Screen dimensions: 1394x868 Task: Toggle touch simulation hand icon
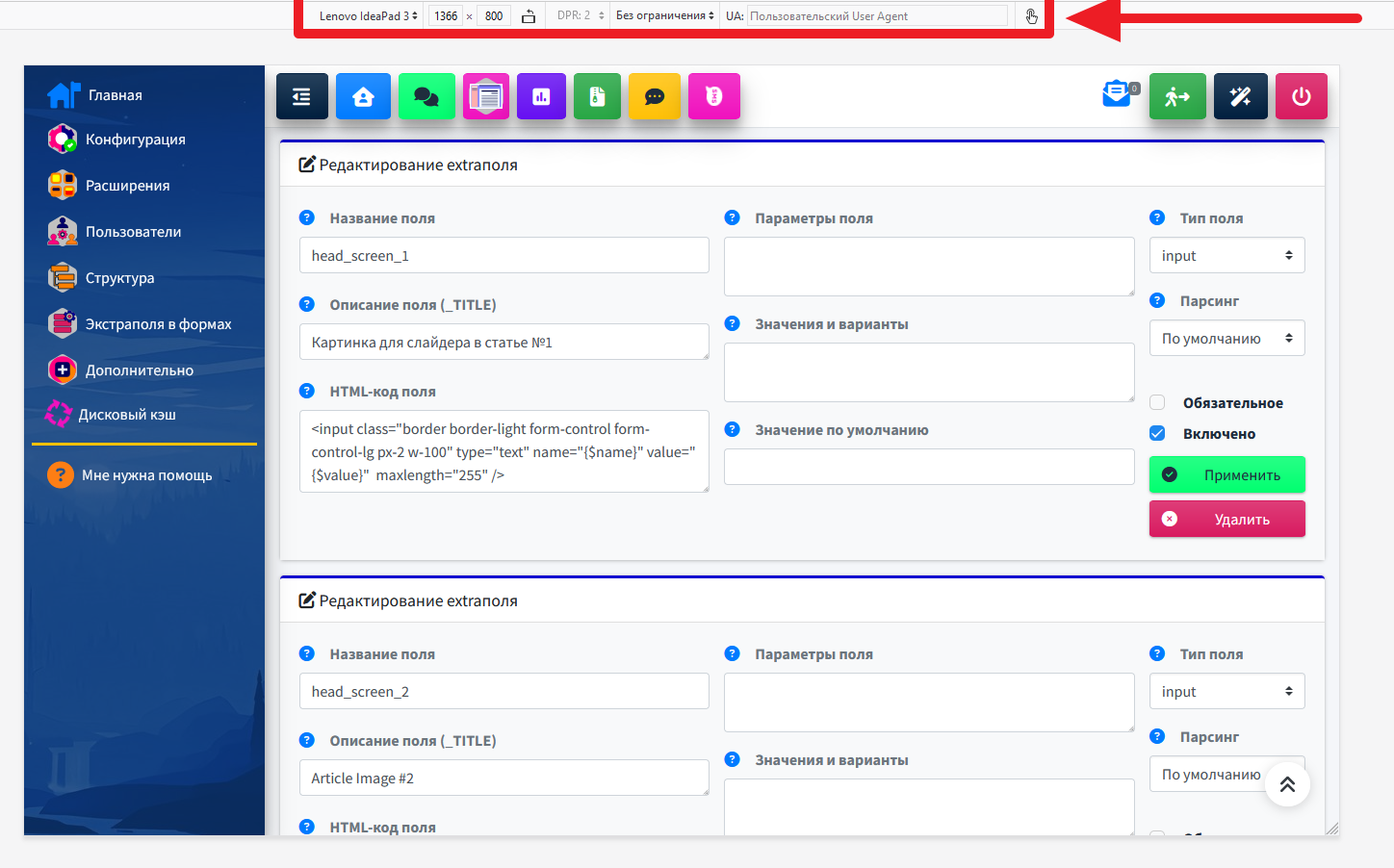point(1031,16)
